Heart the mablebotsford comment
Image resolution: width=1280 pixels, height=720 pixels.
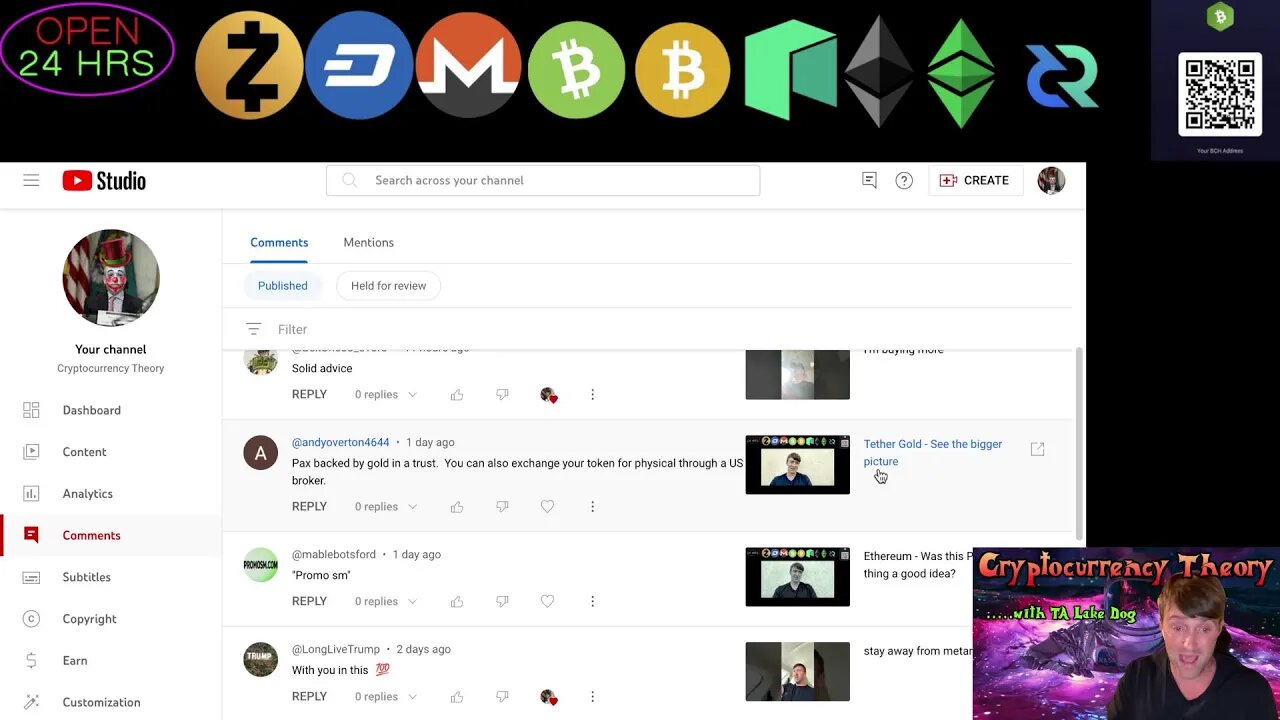tap(547, 601)
